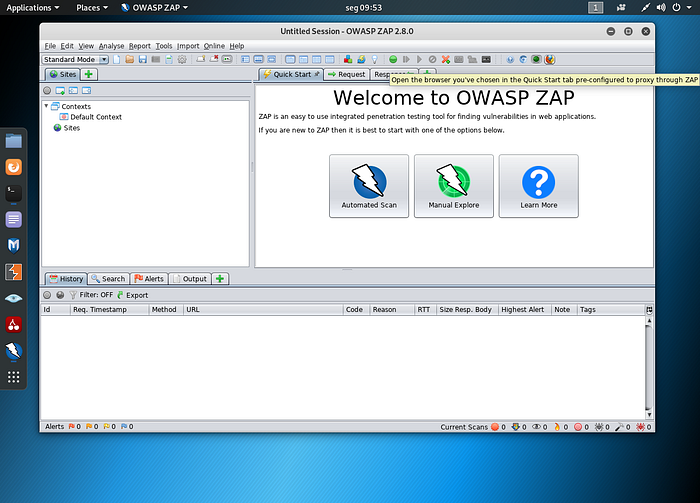Click the Manual Explore button
Image resolution: width=700 pixels, height=503 pixels.
tap(454, 186)
